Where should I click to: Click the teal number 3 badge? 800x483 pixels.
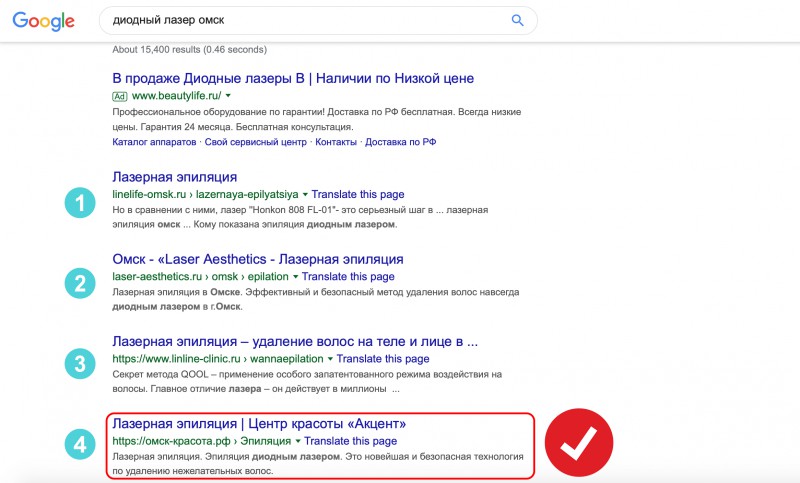tap(80, 364)
